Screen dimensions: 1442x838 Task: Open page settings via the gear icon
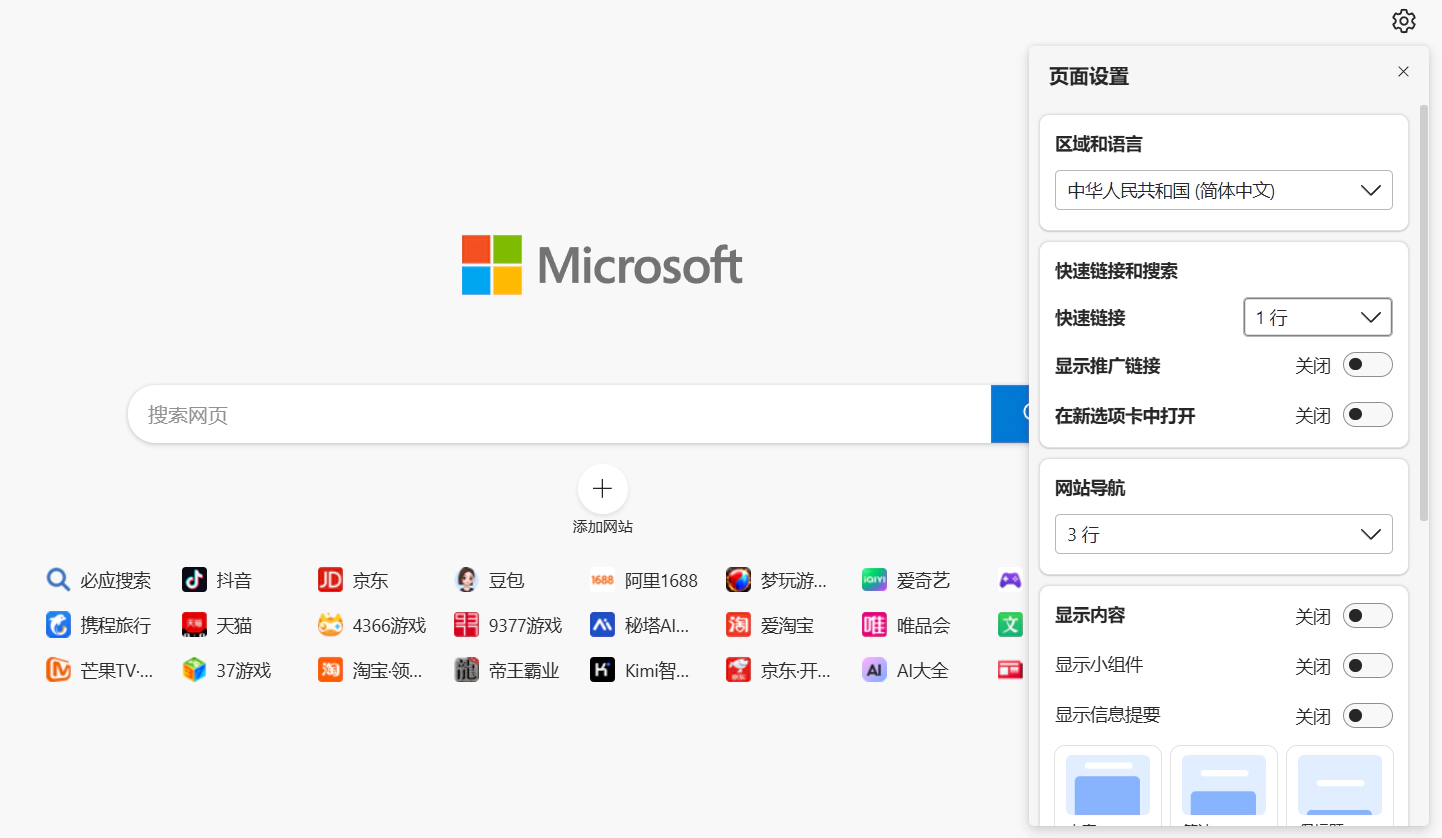click(x=1404, y=21)
